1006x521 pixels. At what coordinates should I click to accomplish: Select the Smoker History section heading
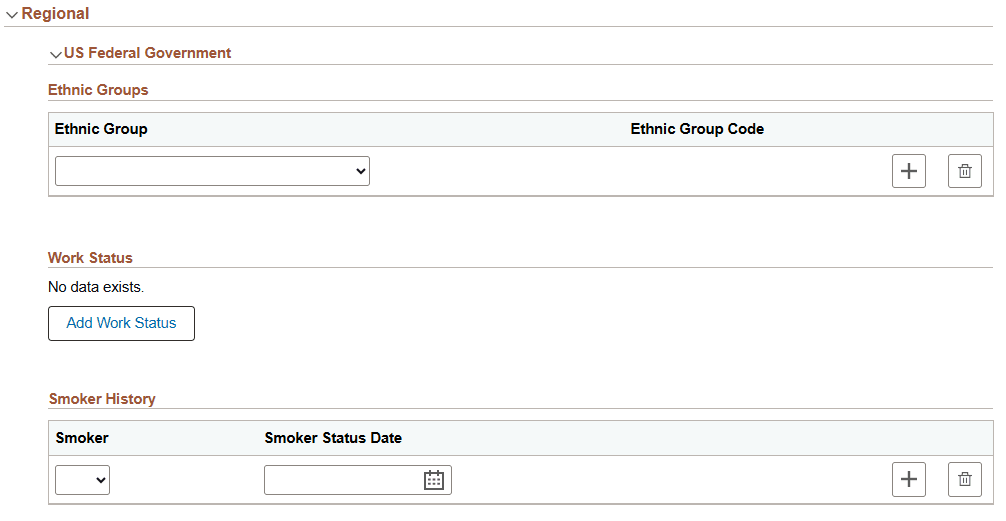(102, 399)
